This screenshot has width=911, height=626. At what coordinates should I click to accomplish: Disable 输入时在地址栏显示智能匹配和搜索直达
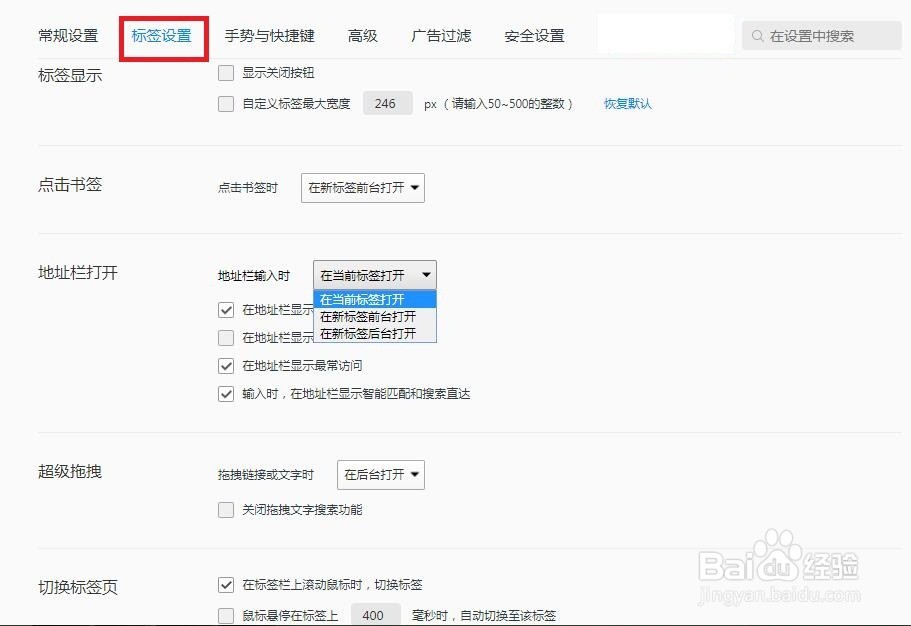(226, 393)
